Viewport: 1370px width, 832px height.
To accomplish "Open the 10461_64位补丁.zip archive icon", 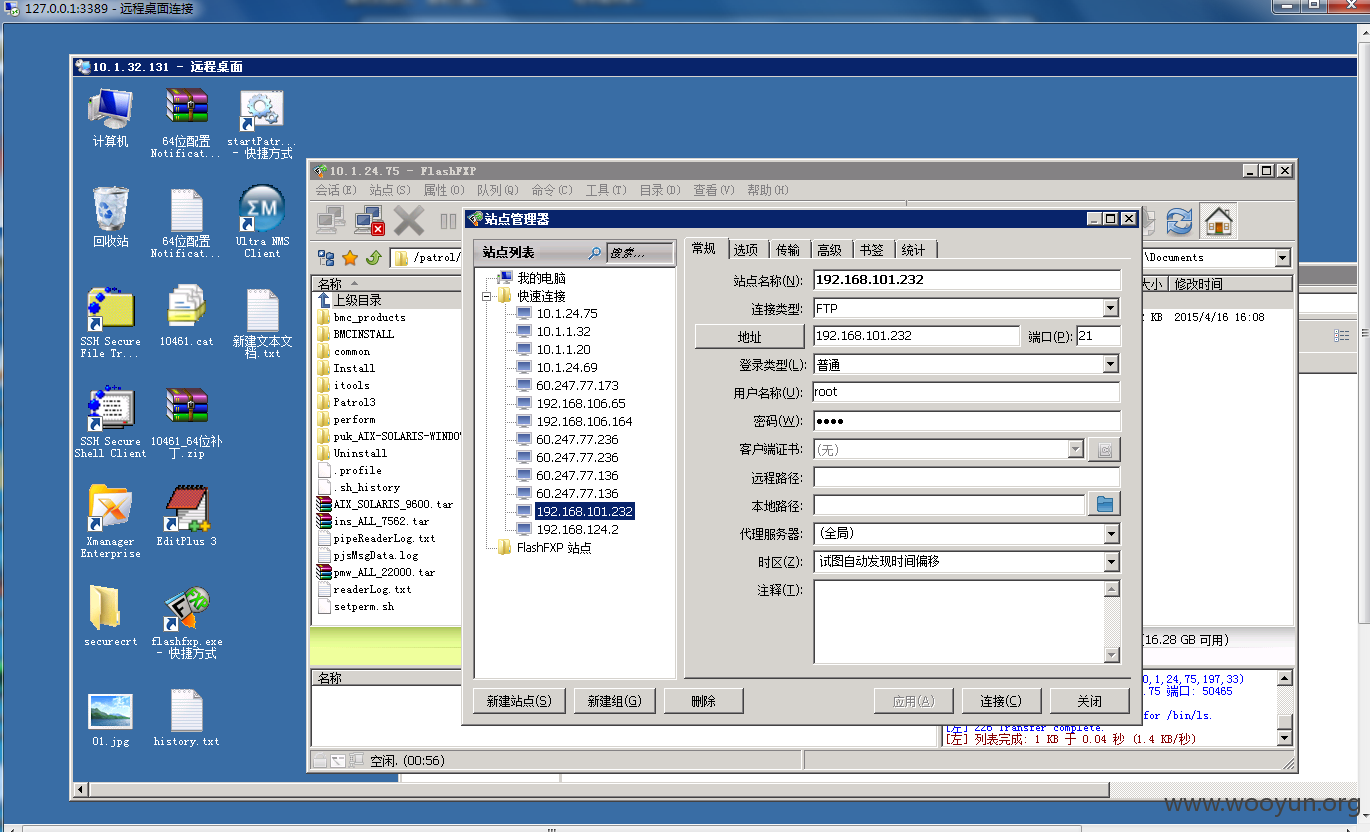I will pyautogui.click(x=186, y=422).
